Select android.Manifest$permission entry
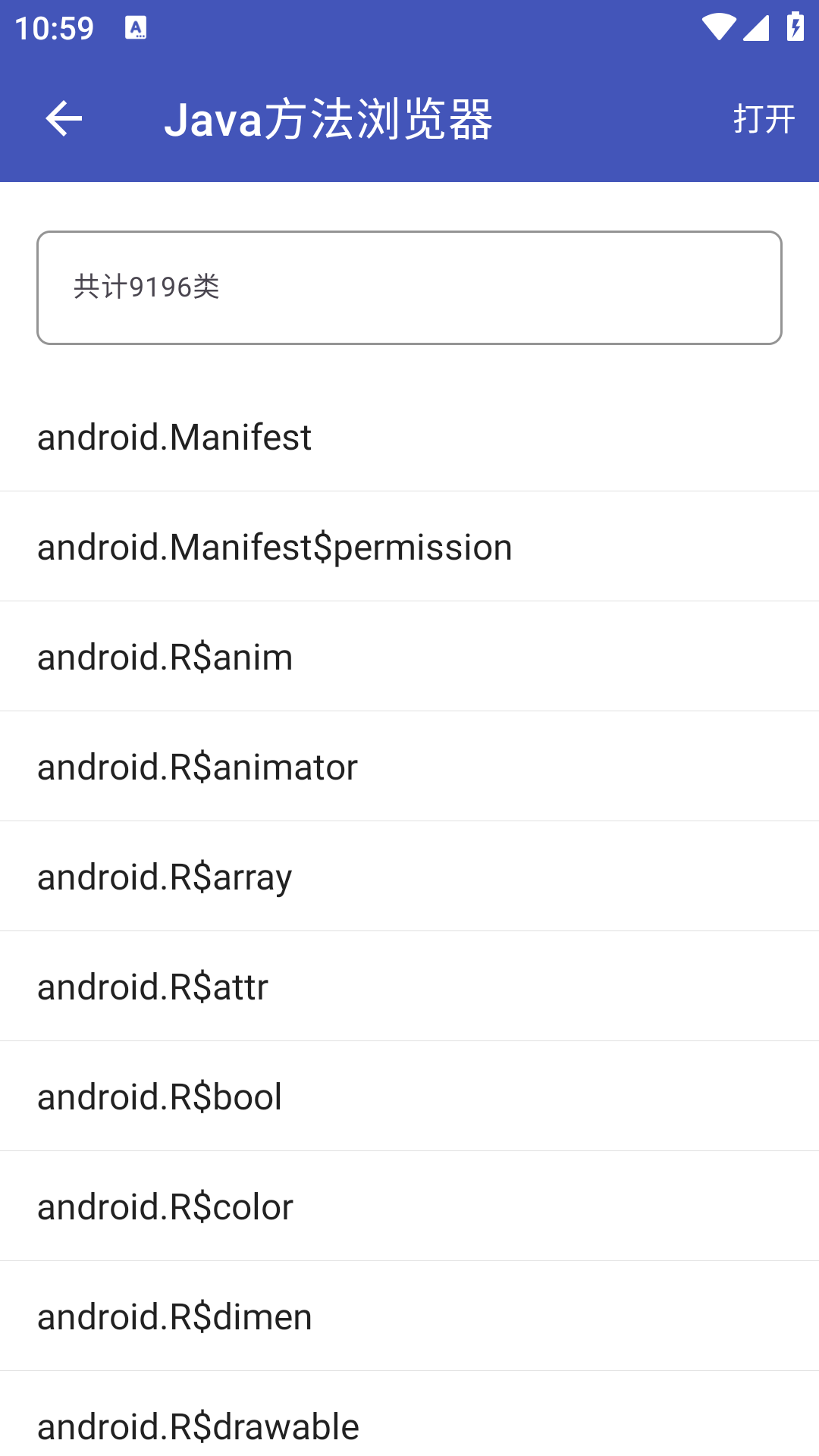Image resolution: width=819 pixels, height=1456 pixels. click(409, 547)
